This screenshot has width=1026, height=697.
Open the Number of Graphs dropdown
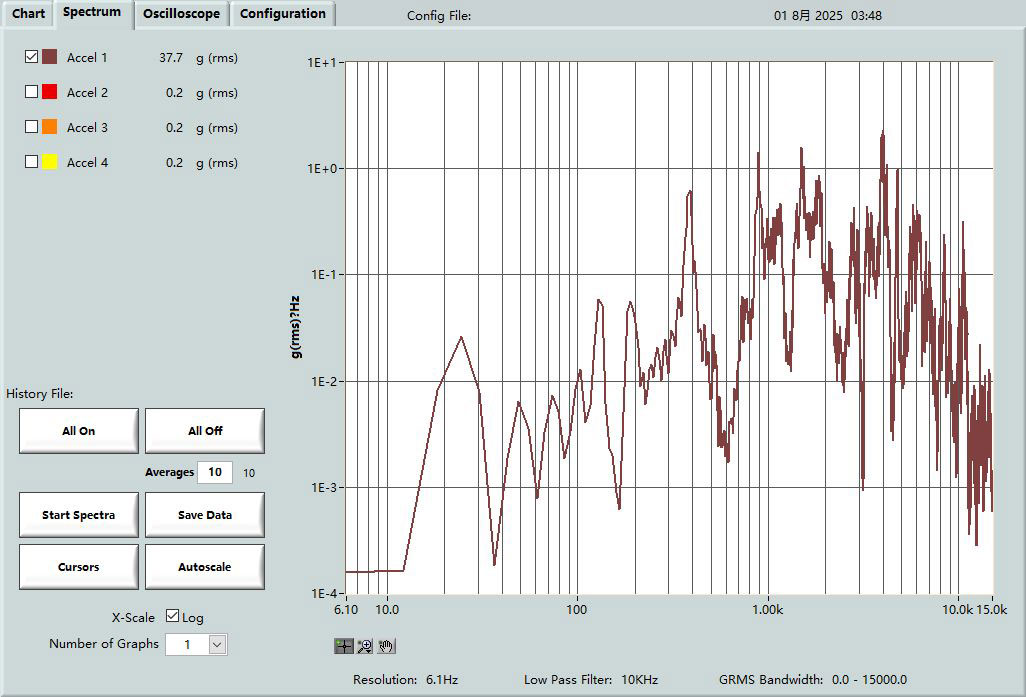pos(218,645)
